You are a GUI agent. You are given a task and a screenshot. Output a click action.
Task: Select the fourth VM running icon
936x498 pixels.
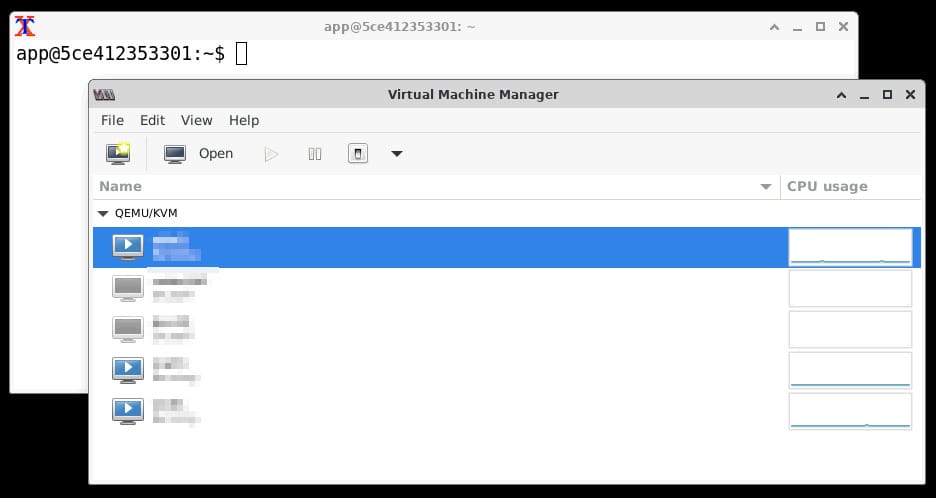point(128,370)
